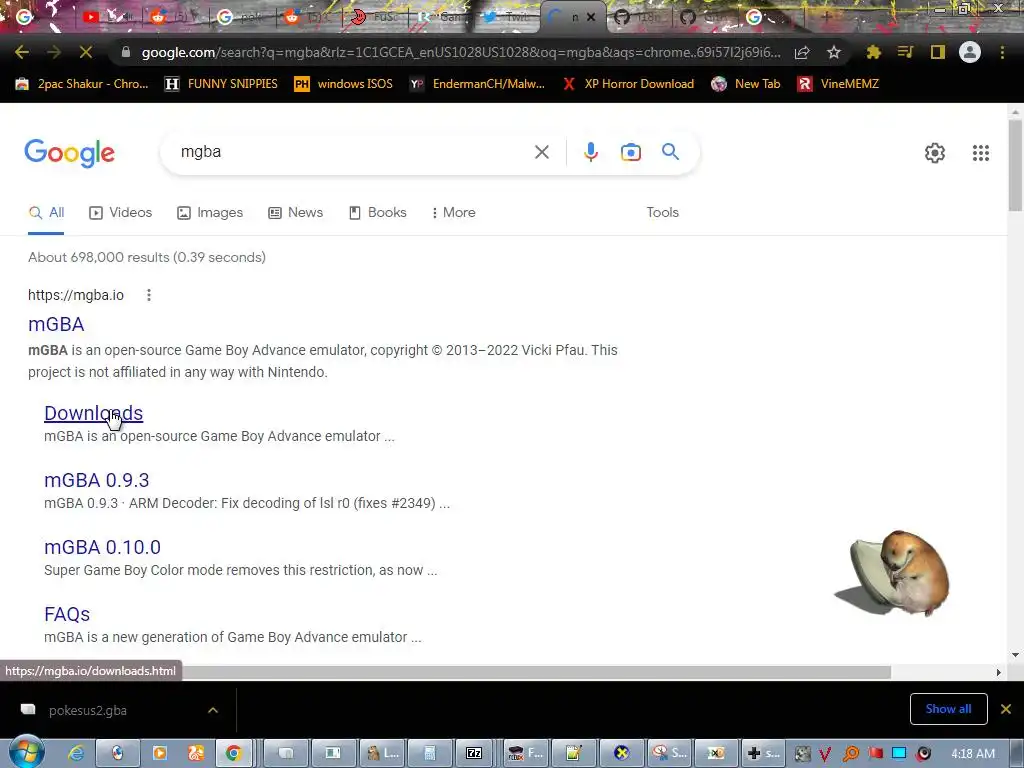
Task: Switch to the Videos tab
Action: click(x=121, y=213)
